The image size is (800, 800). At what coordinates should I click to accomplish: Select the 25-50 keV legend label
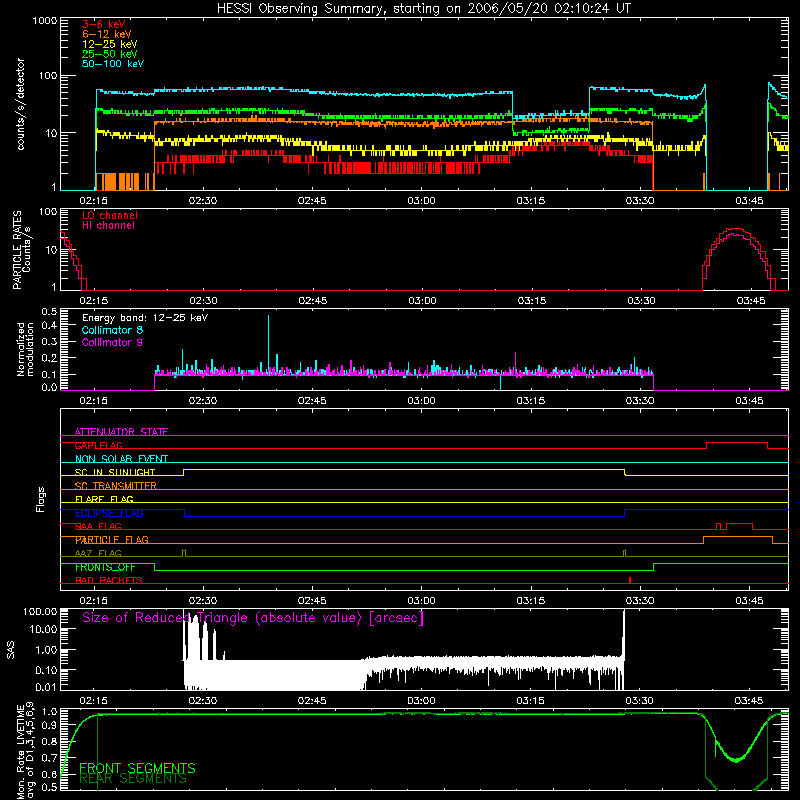click(110, 54)
